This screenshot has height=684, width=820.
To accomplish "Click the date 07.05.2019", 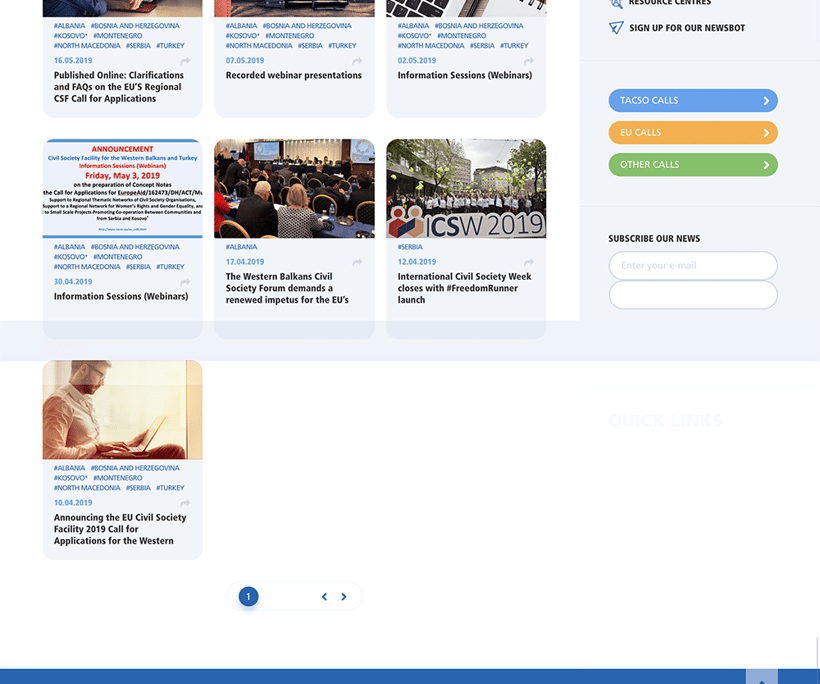I will coord(245,61).
